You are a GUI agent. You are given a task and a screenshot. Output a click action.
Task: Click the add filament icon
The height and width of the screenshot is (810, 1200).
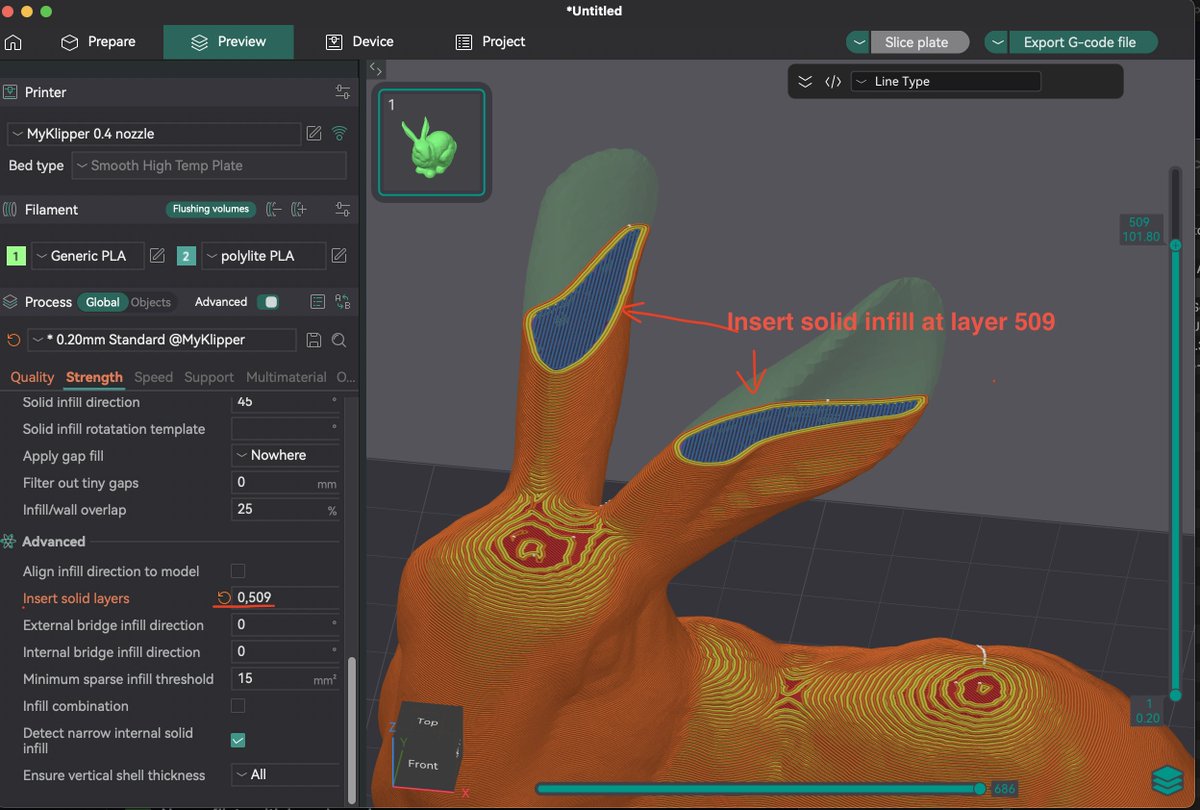[299, 210]
